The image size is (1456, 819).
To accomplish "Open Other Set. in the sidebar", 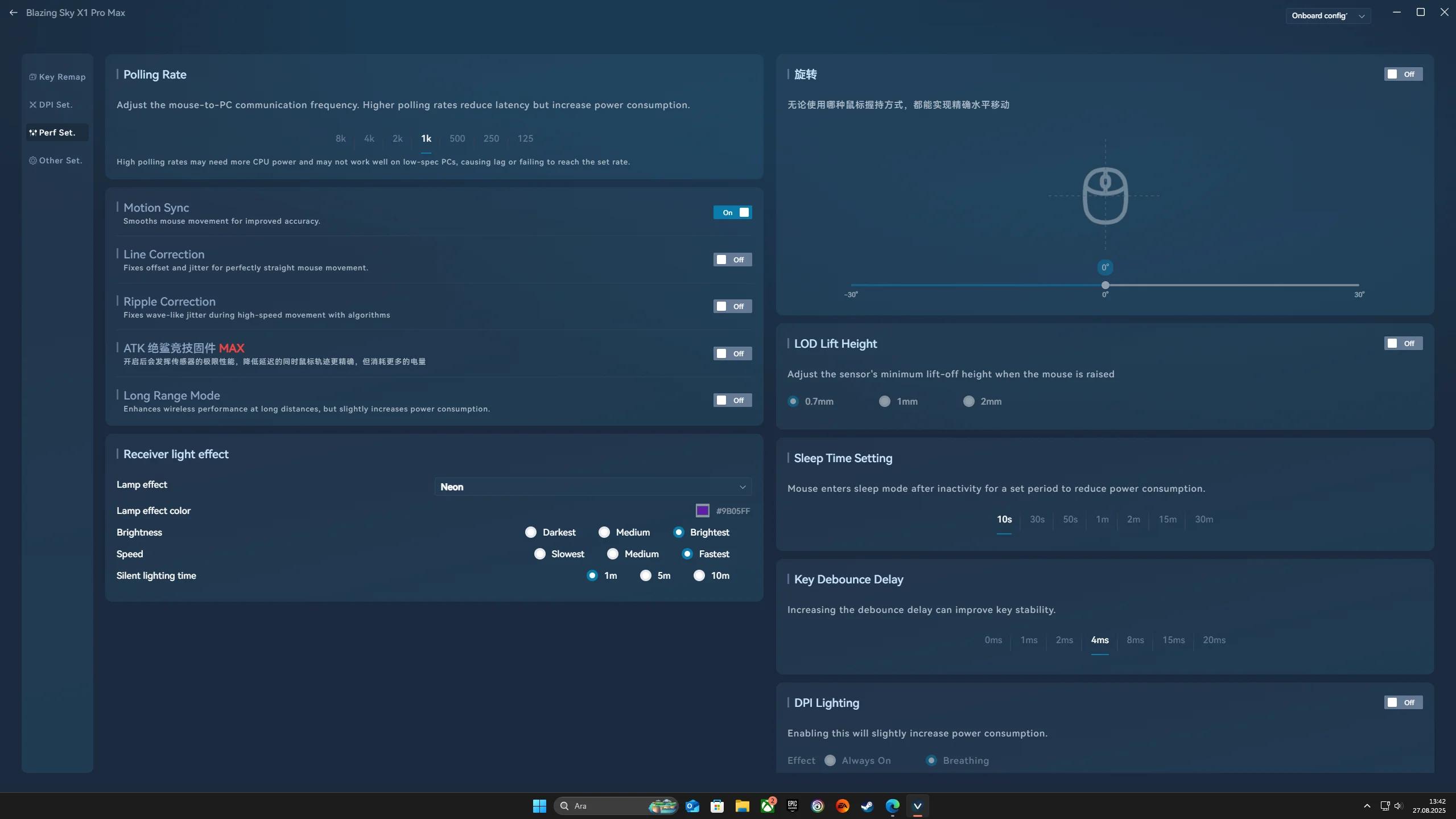I will [x=56, y=160].
